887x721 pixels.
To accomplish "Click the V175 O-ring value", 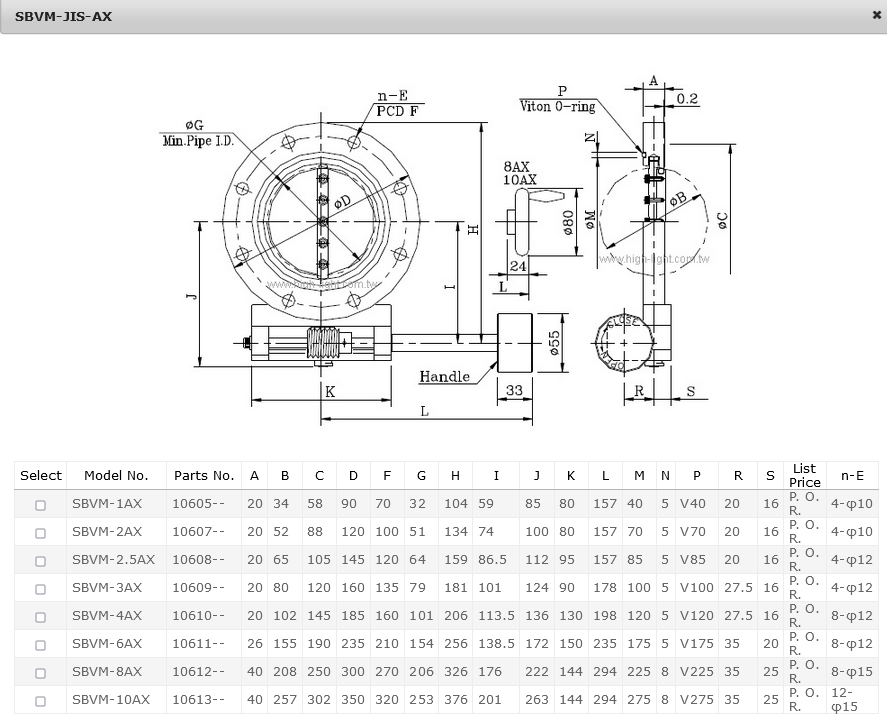I will coord(697,644).
